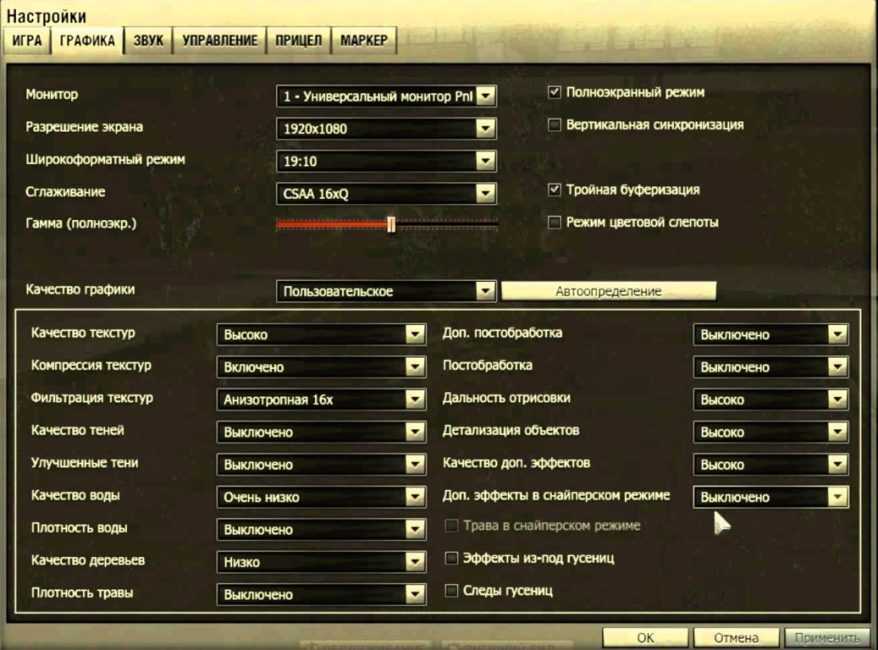Image resolution: width=878 pixels, height=650 pixels.
Task: Toggle Тройная буферизация checkbox
Action: coord(555,190)
